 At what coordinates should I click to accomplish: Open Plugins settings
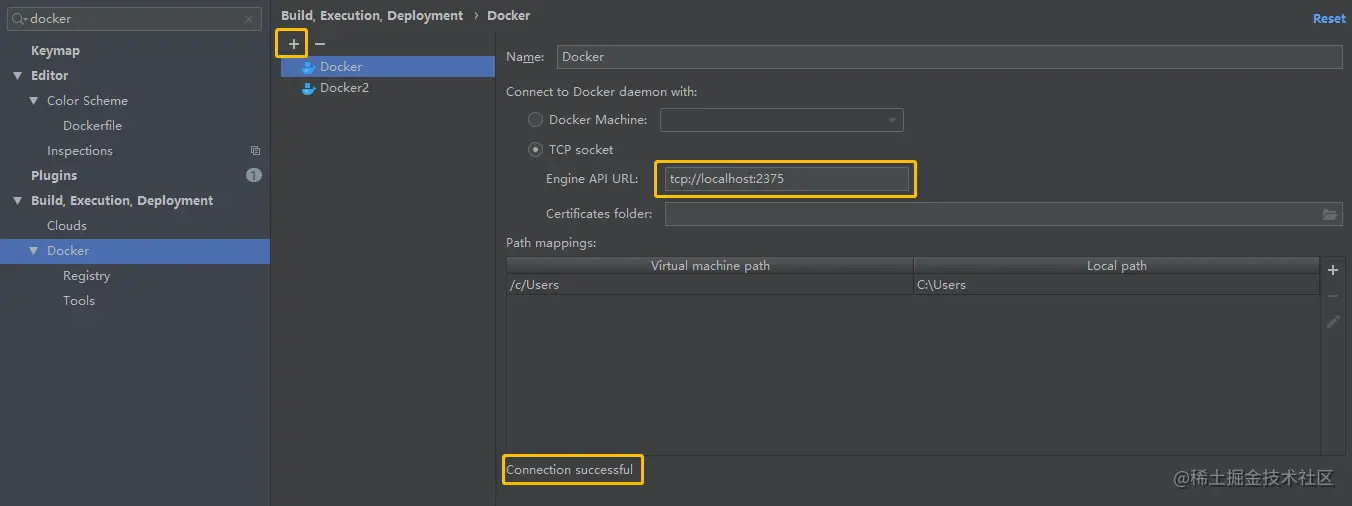coord(54,176)
